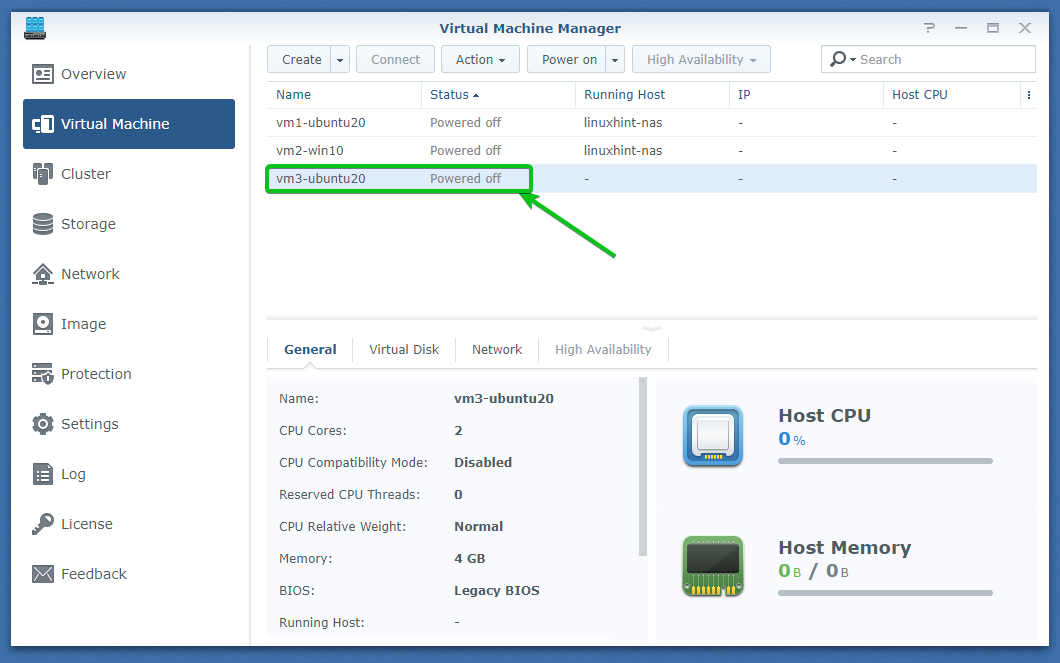The height and width of the screenshot is (663, 1060).
Task: Open the License key icon
Action: (x=43, y=524)
